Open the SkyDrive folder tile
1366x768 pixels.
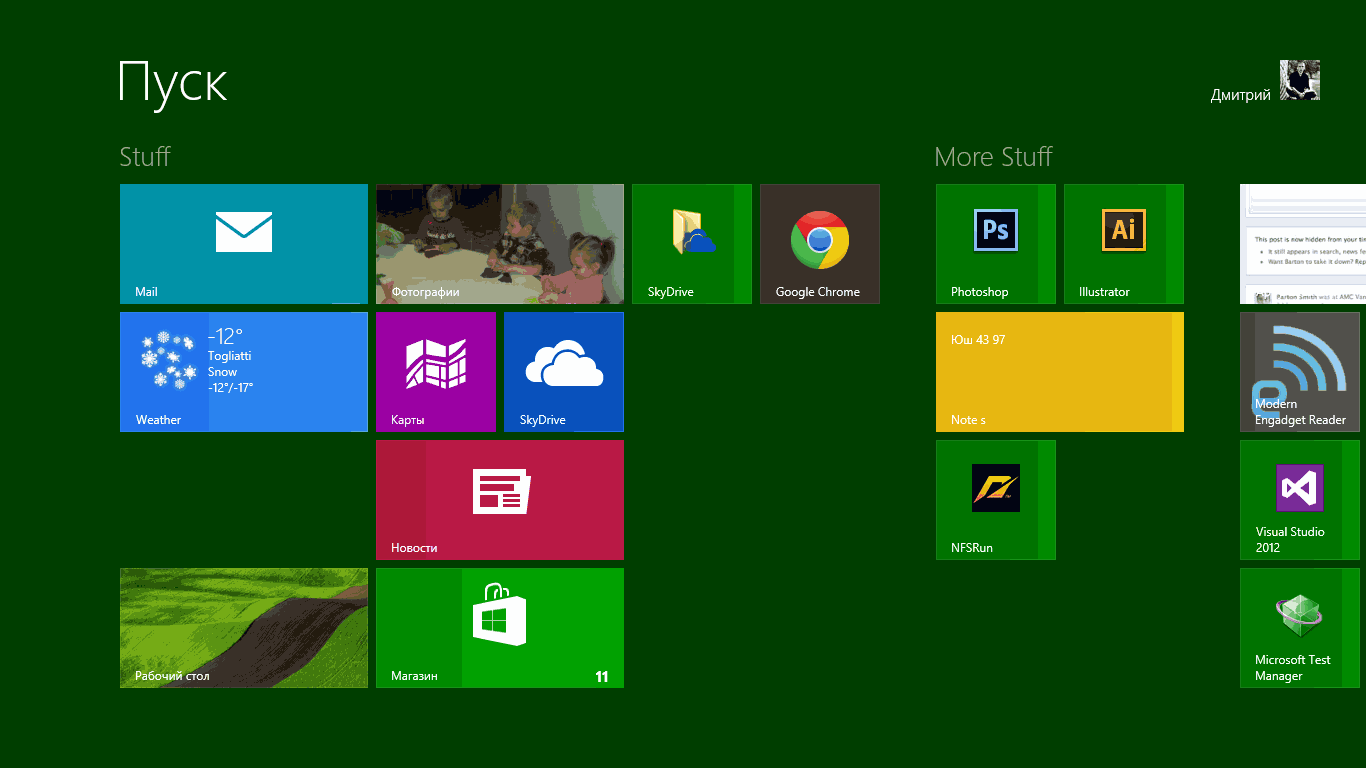(692, 244)
